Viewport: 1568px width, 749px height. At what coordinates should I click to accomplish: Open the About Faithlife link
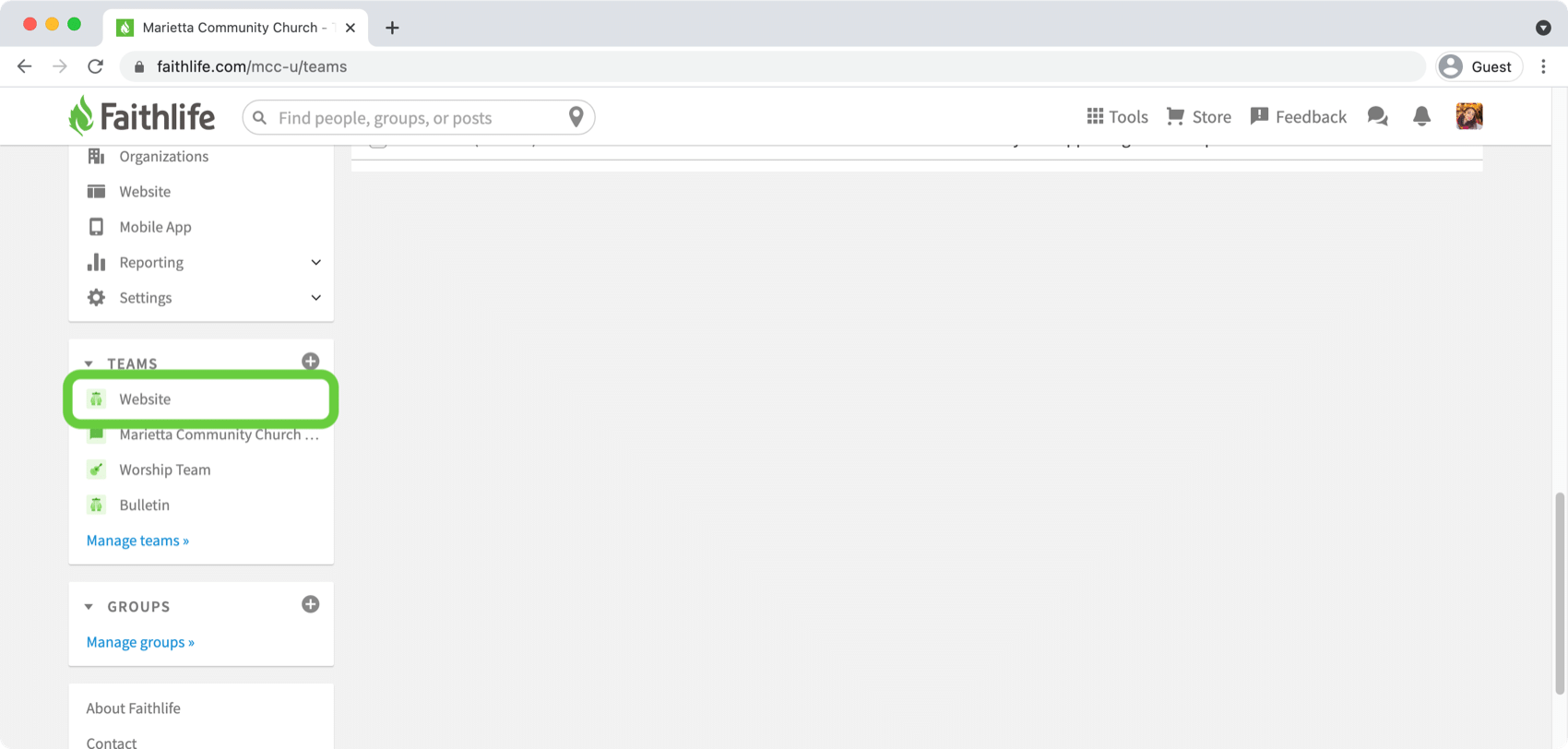tap(134, 708)
